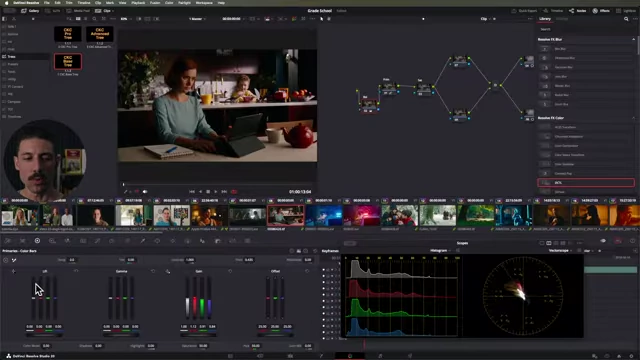Go to the Deliver page at the bottom
Image resolution: width=640 pixels, height=360 pixels.
(410, 356)
